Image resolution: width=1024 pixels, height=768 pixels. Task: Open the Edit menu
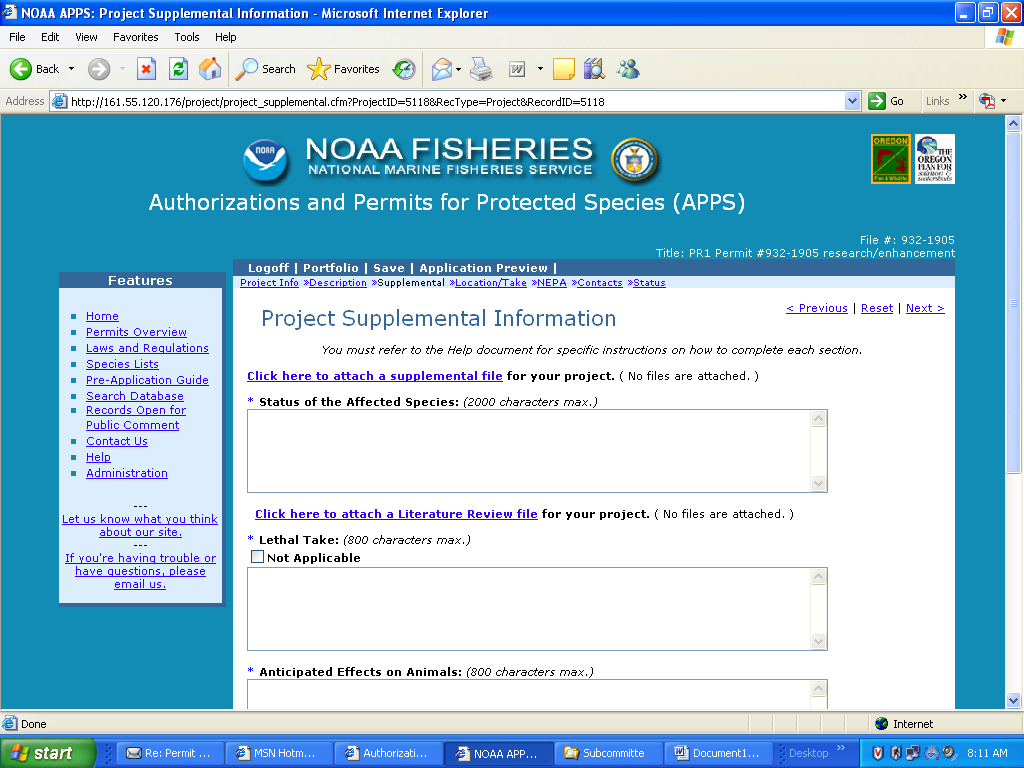pos(50,37)
